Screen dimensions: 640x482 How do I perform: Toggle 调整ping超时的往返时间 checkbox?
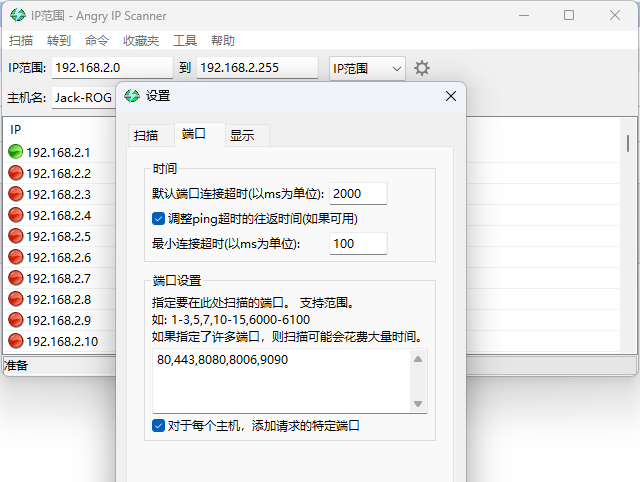pos(158,218)
